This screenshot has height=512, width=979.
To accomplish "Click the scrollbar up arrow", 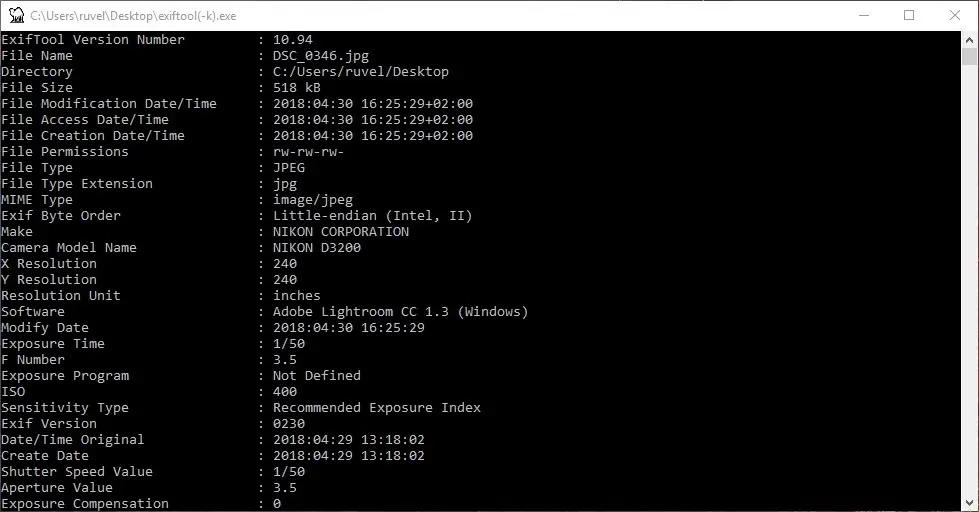I will pos(970,39).
